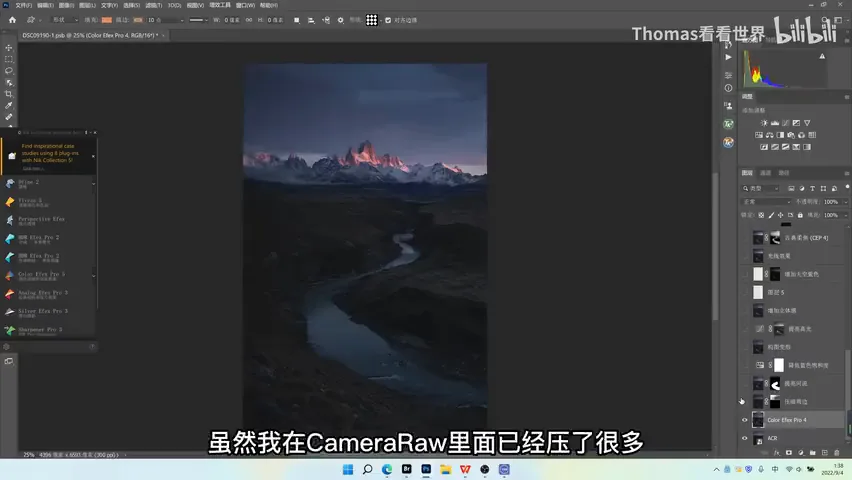The height and width of the screenshot is (480, 852).
Task: Click the delete layer trash icon
Action: click(837, 452)
